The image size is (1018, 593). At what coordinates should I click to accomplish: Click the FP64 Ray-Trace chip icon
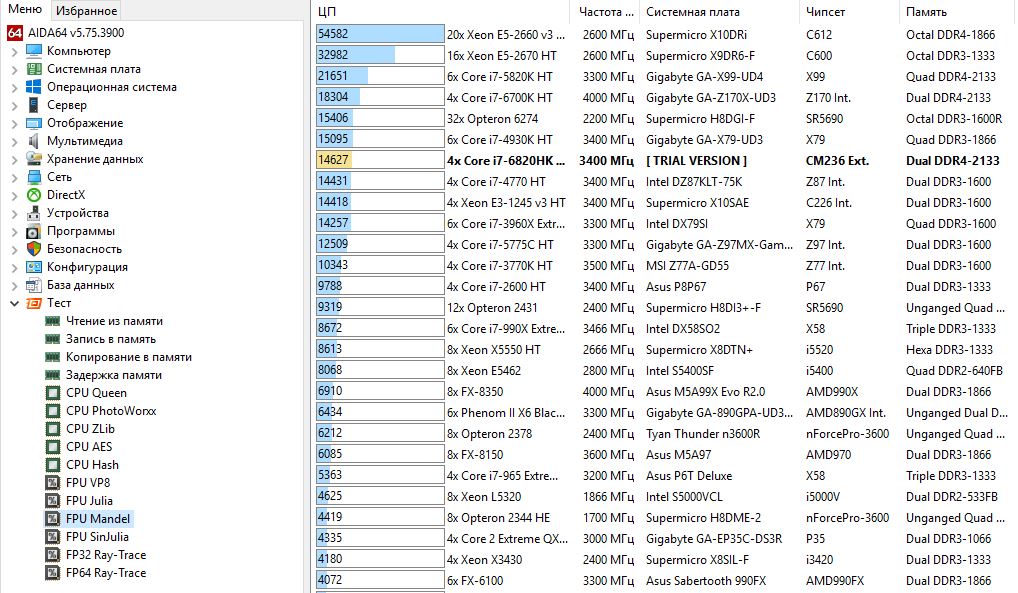53,573
